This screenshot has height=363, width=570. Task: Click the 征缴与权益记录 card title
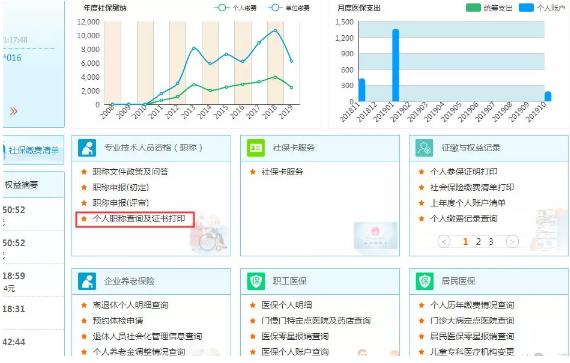(x=471, y=148)
